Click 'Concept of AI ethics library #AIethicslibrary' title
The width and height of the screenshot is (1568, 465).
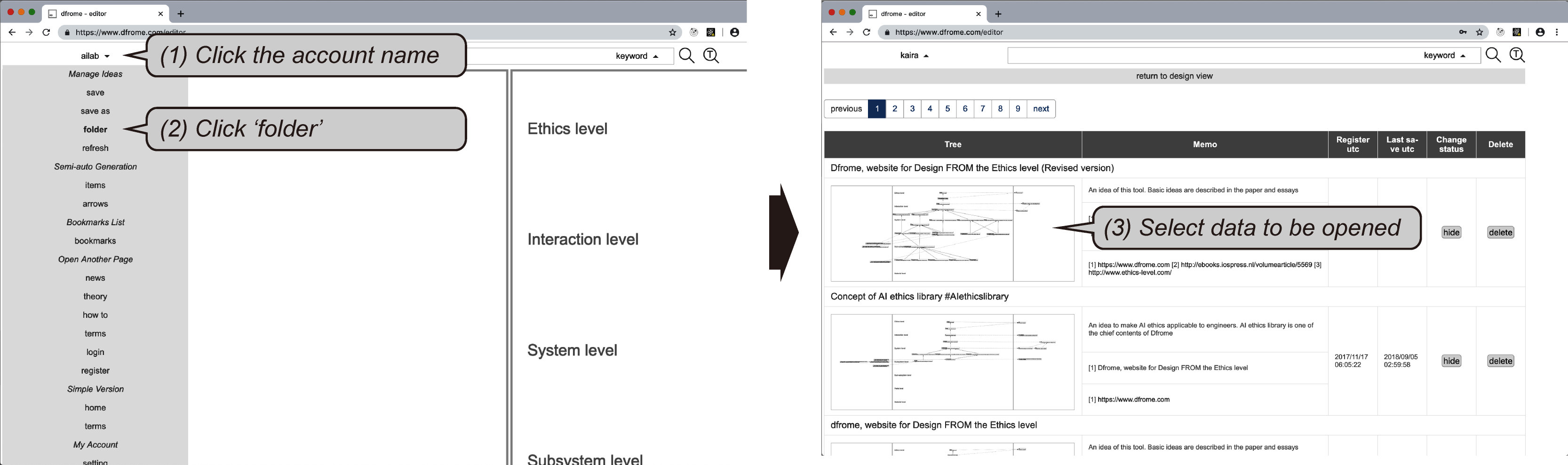click(x=919, y=296)
